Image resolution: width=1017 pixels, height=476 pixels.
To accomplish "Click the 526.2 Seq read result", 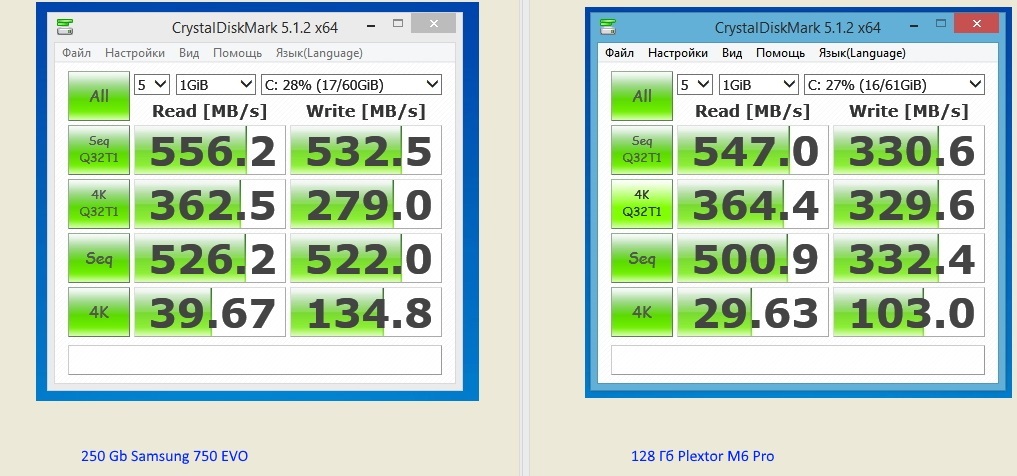I will pyautogui.click(x=210, y=258).
